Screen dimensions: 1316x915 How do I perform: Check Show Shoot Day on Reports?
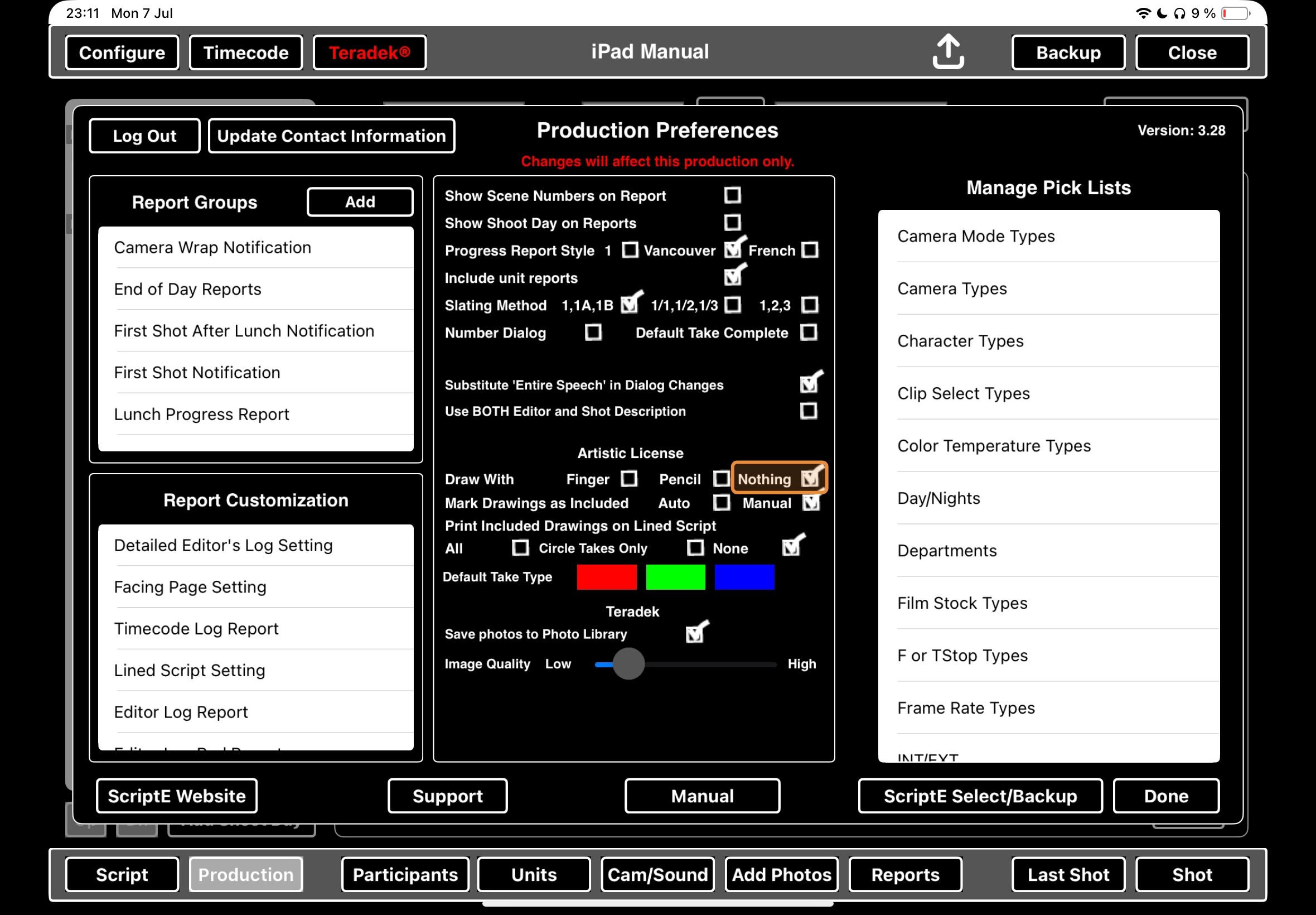click(x=732, y=223)
